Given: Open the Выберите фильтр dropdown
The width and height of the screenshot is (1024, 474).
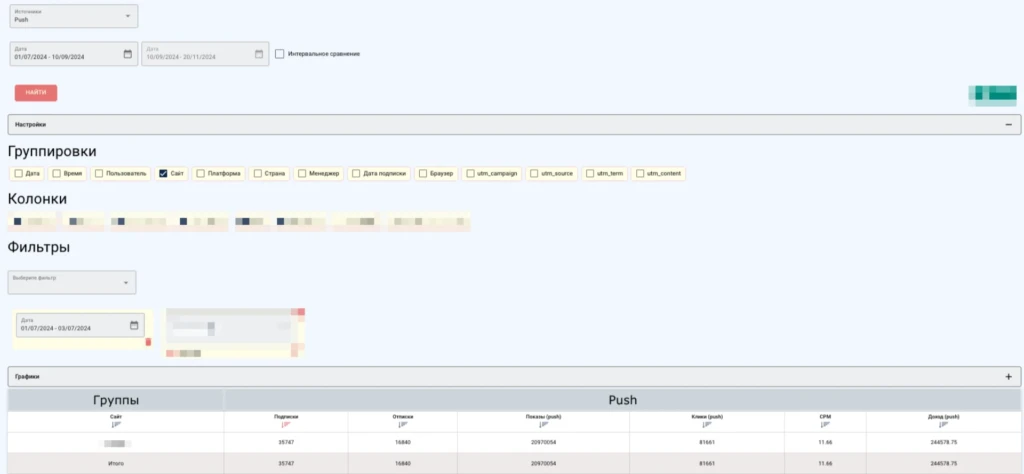Looking at the screenshot, I should (72, 282).
